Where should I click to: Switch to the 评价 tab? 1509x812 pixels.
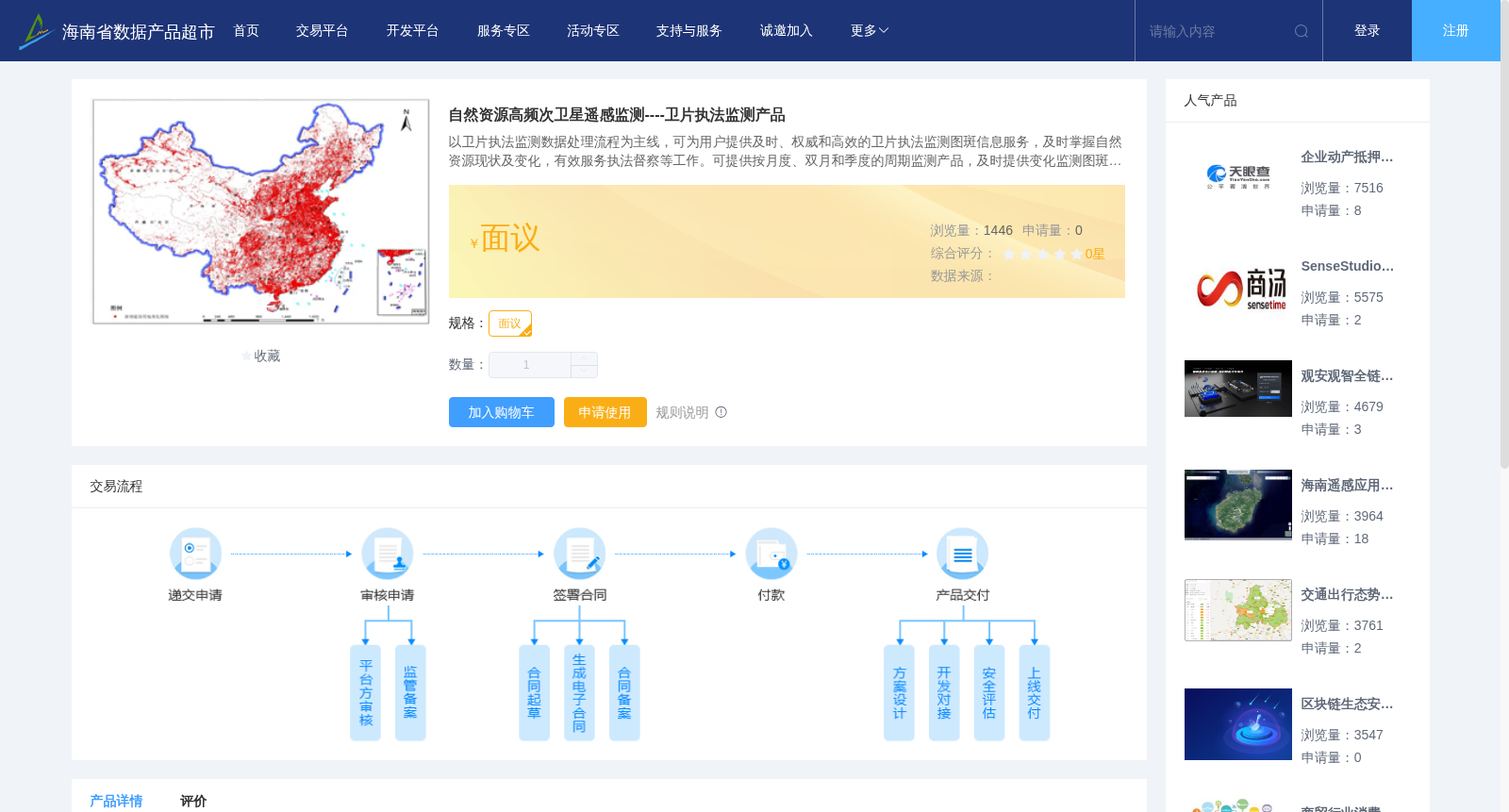[x=193, y=801]
